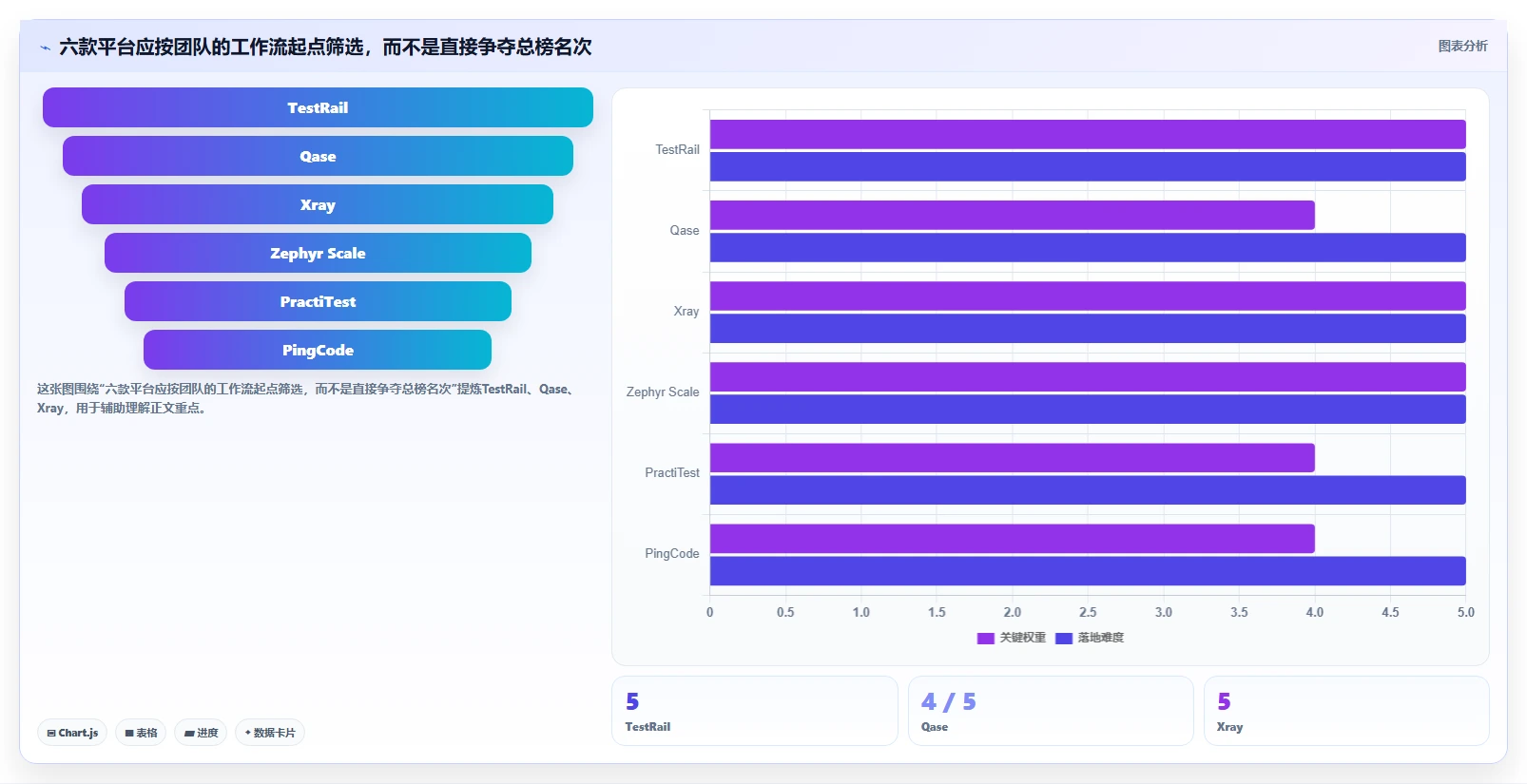This screenshot has height=784, width=1527.
Task: Click the purple Qase bar in the chart
Action: (1013, 215)
